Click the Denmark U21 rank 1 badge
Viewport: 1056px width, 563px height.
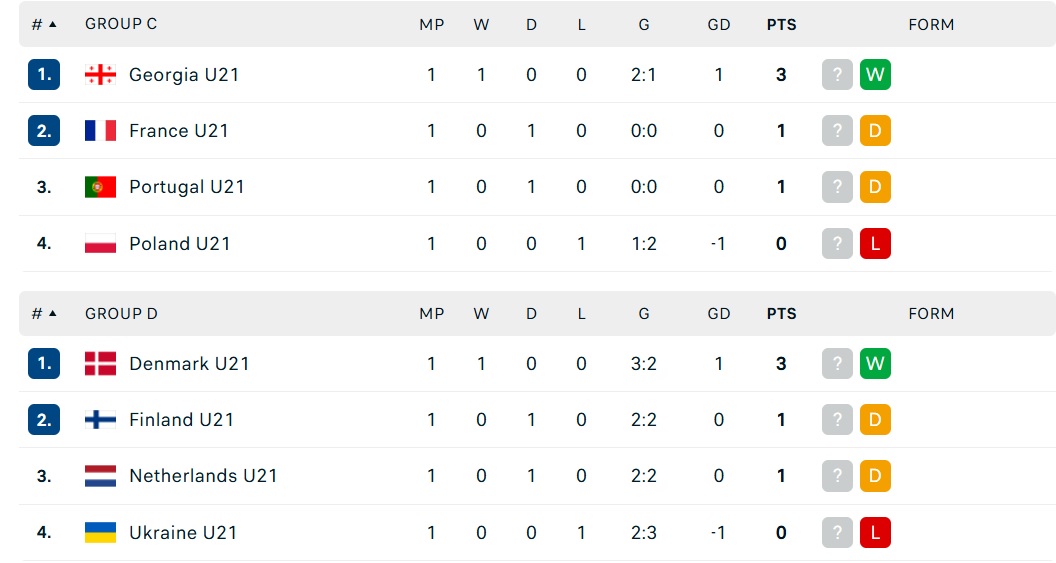point(44,364)
